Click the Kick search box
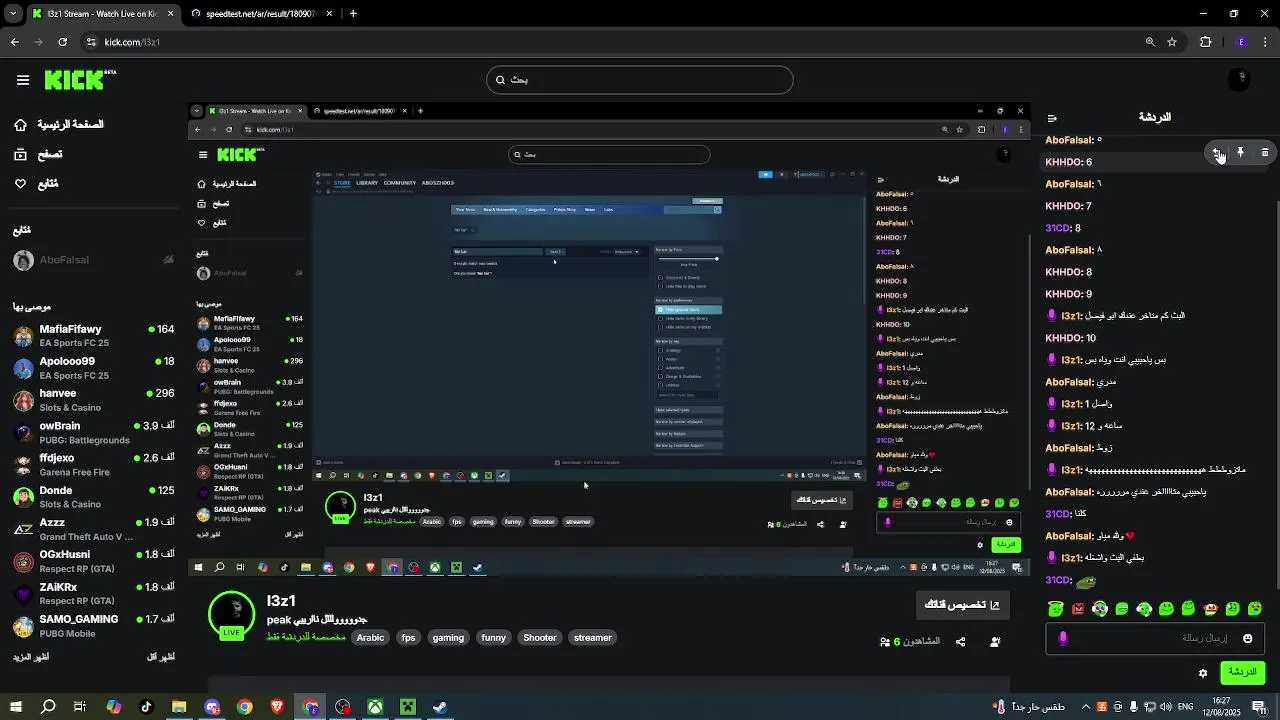1280x720 pixels. click(x=640, y=80)
